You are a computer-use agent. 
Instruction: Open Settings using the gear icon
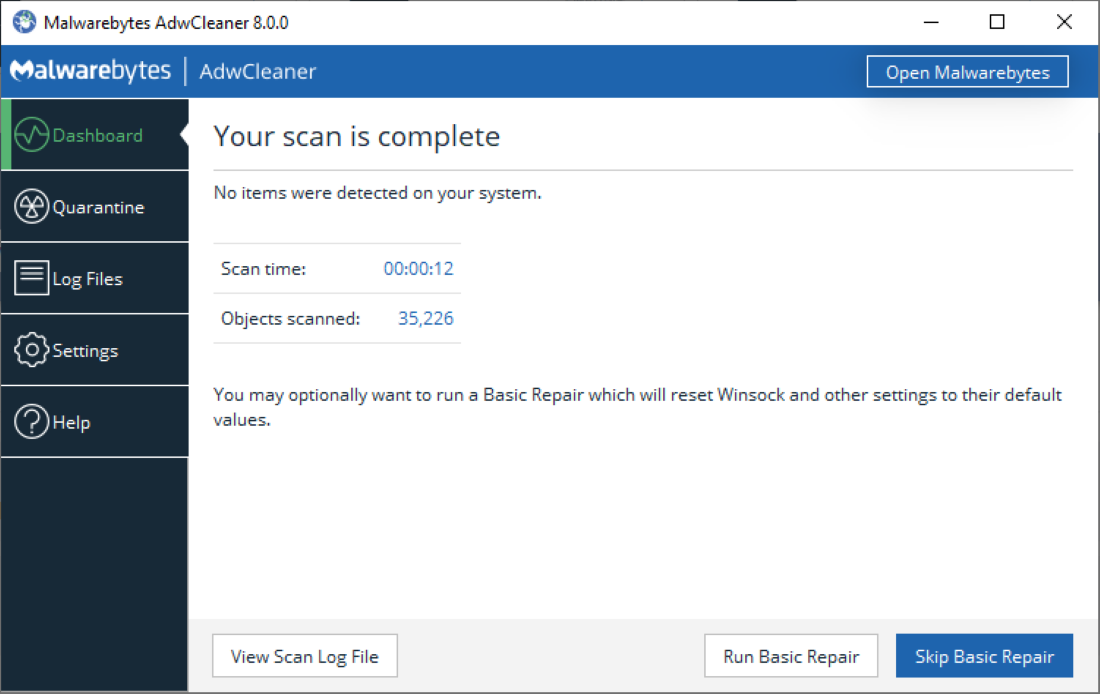(x=30, y=350)
